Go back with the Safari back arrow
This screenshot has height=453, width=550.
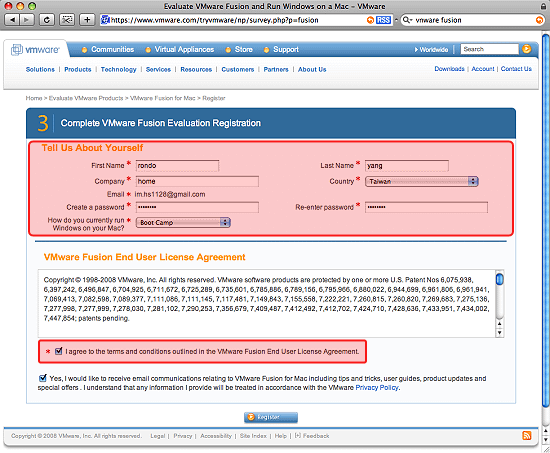click(x=12, y=20)
